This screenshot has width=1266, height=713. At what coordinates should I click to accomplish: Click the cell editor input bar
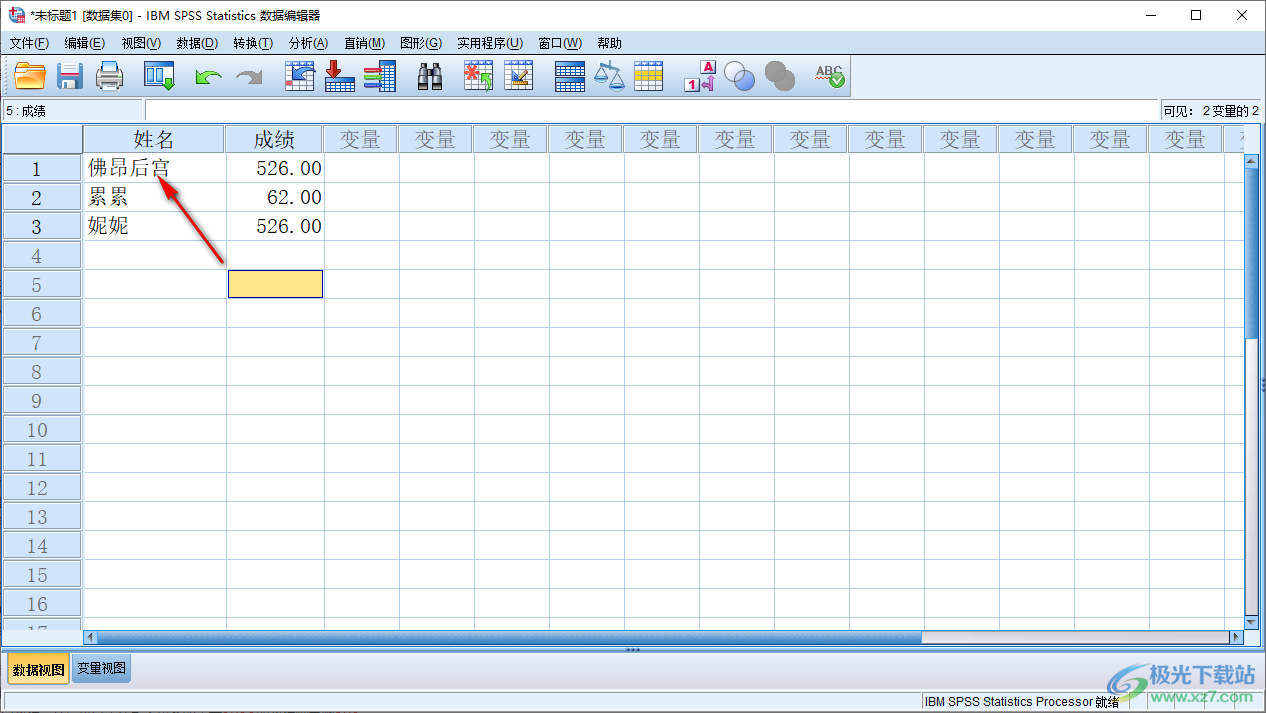point(651,111)
